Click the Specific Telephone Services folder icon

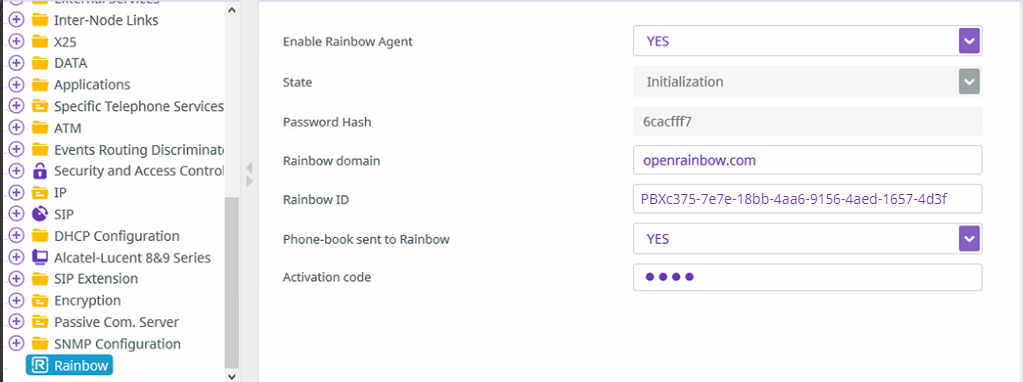tap(40, 106)
